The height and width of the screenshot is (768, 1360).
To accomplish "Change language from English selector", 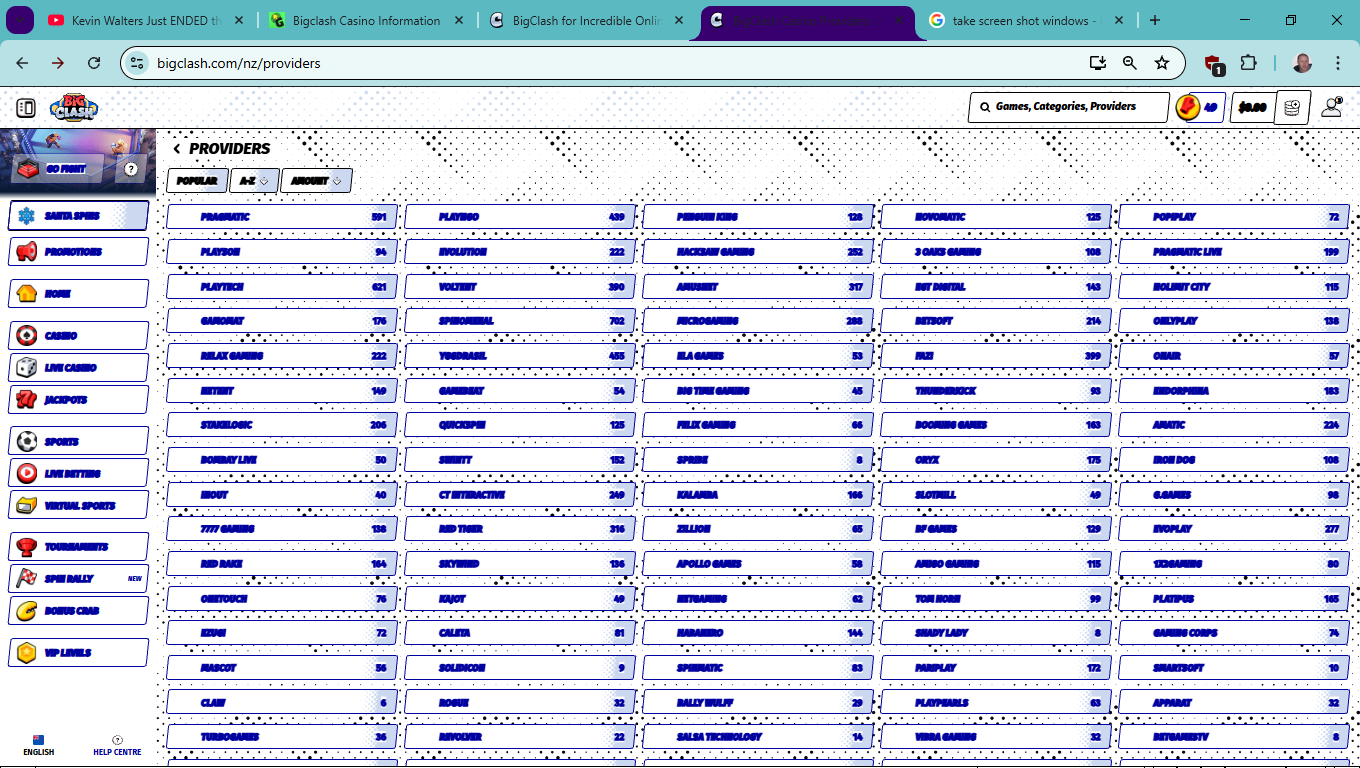I will (39, 746).
